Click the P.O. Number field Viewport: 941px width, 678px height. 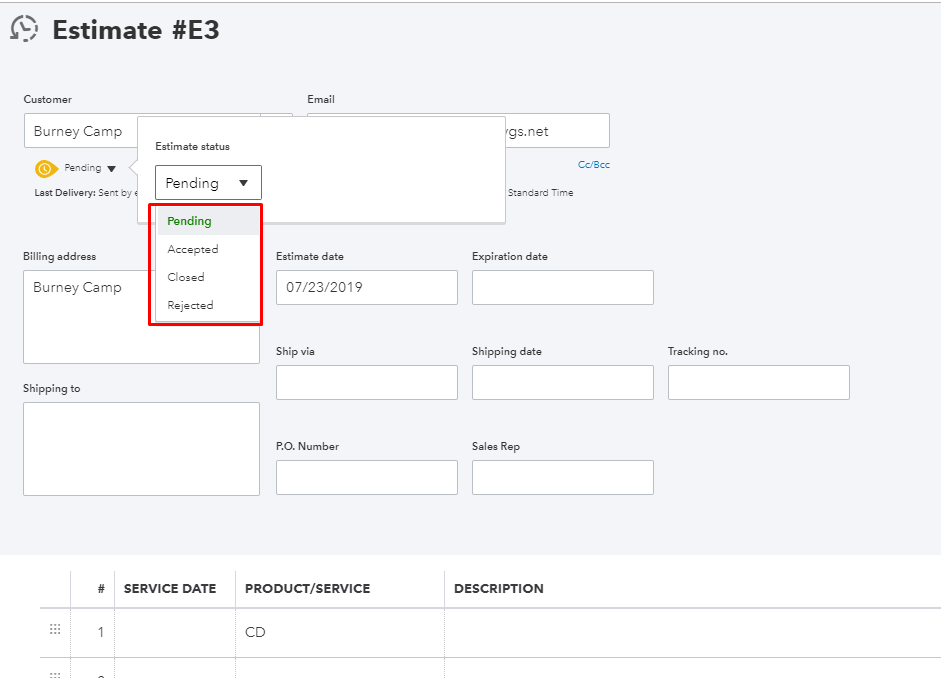coord(366,477)
